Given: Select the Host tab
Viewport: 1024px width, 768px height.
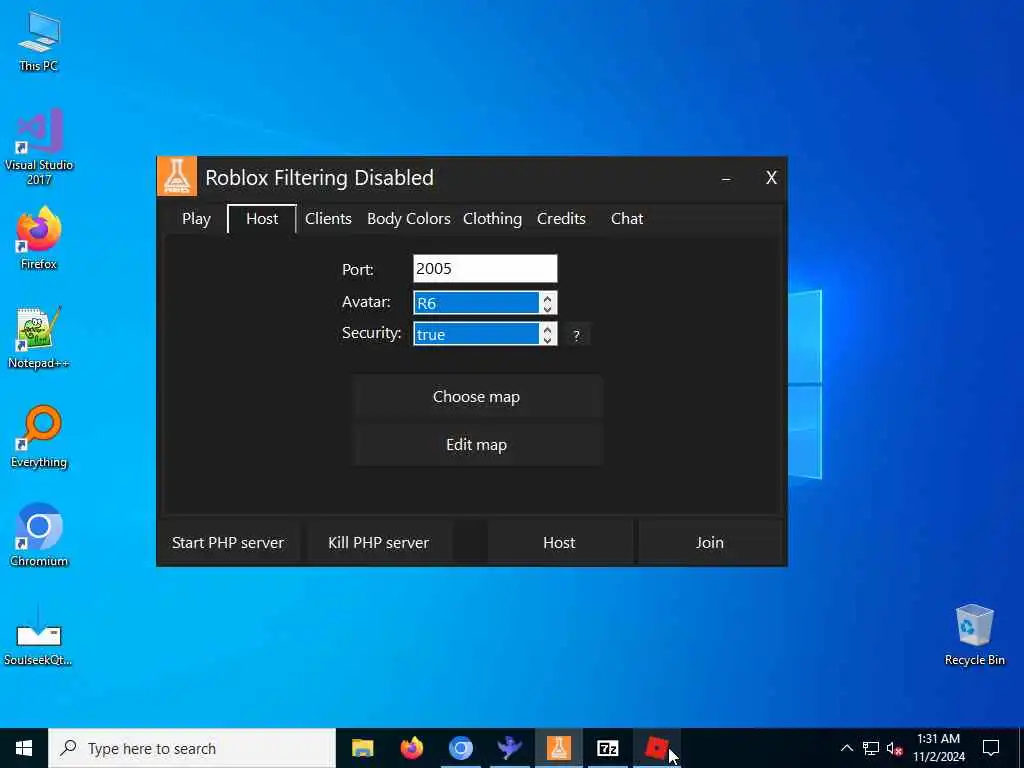Looking at the screenshot, I should [262, 219].
